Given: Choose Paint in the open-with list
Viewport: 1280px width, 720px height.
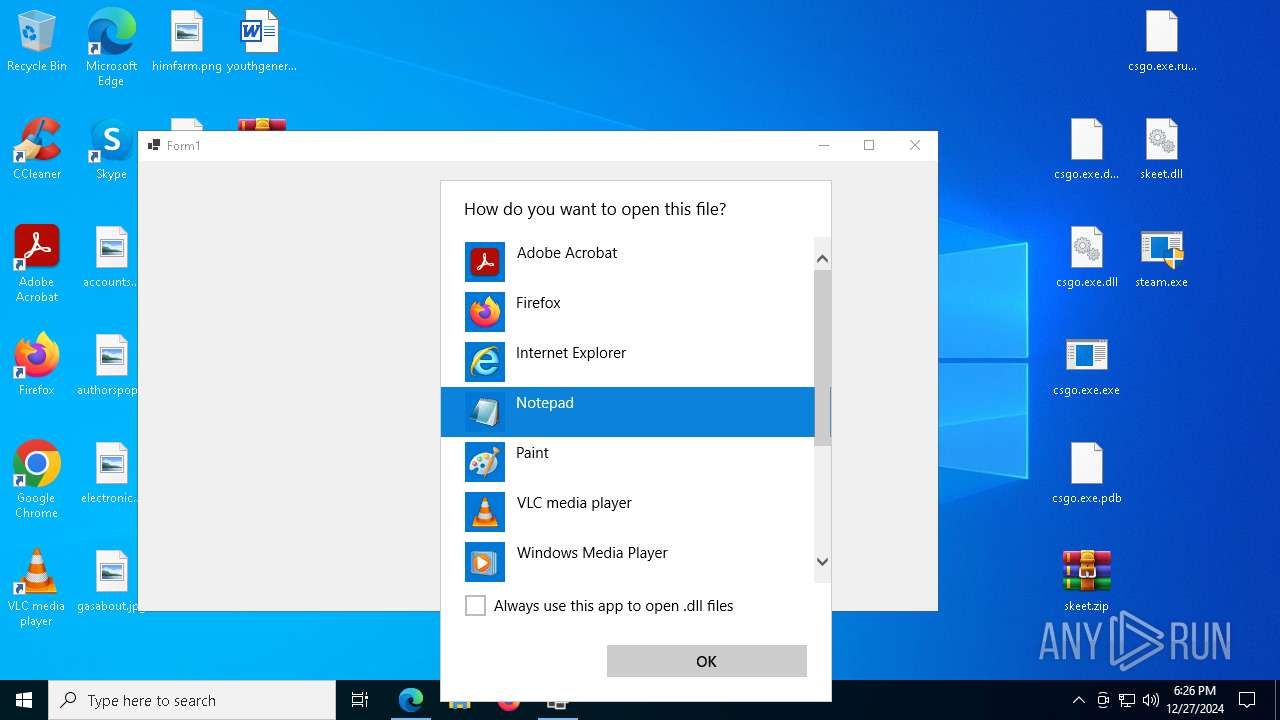Looking at the screenshot, I should coord(628,462).
